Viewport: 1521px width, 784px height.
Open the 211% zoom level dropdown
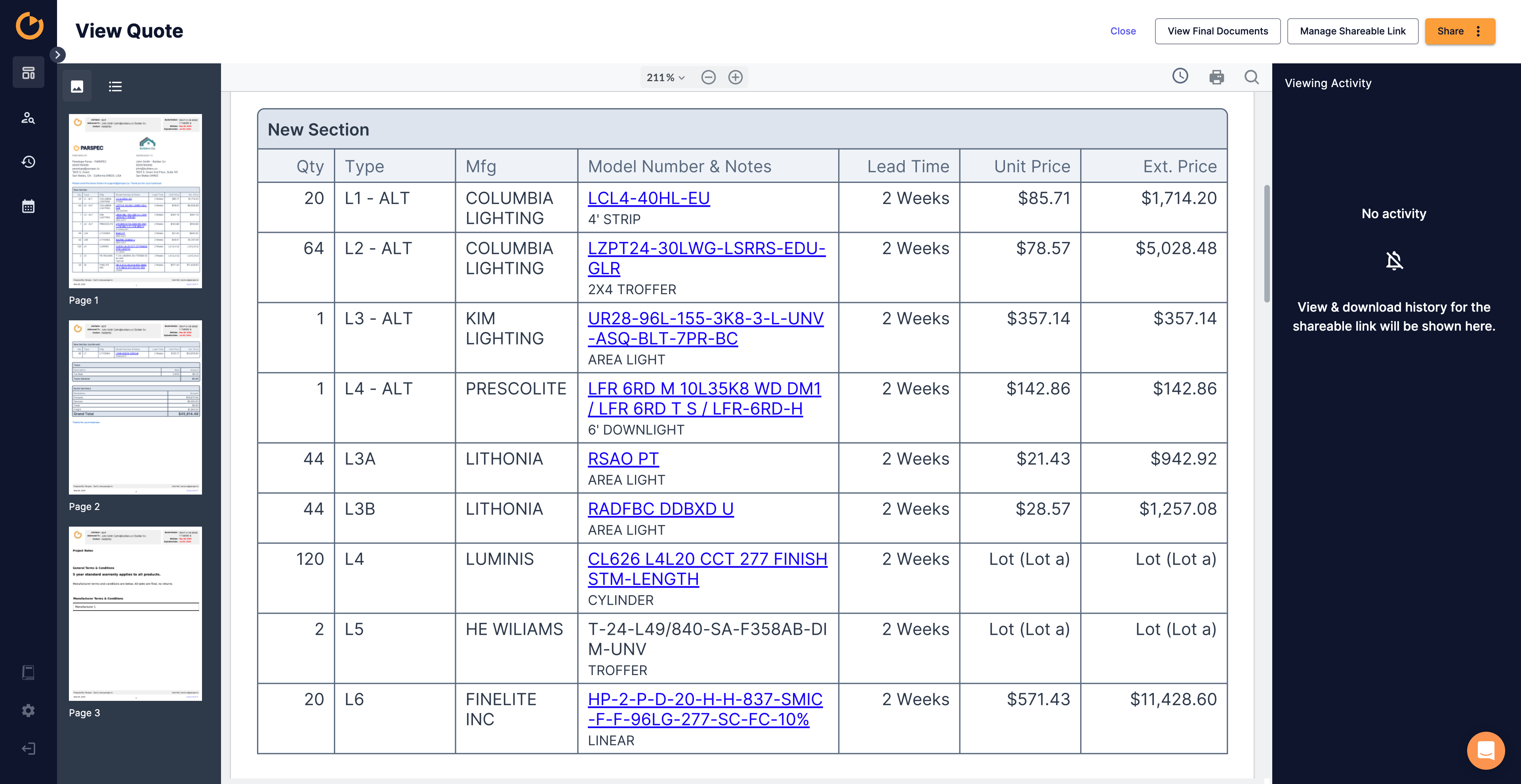(x=665, y=77)
